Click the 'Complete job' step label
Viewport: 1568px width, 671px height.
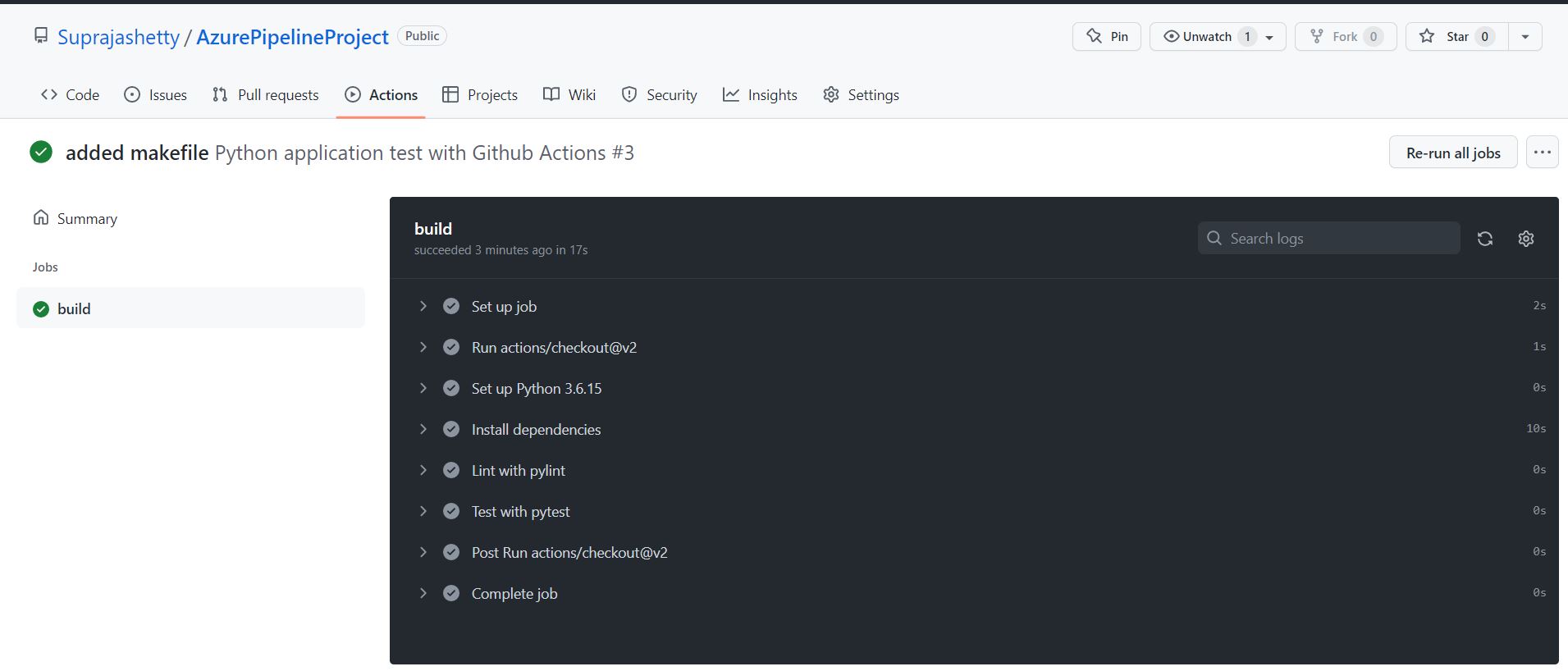(x=514, y=594)
